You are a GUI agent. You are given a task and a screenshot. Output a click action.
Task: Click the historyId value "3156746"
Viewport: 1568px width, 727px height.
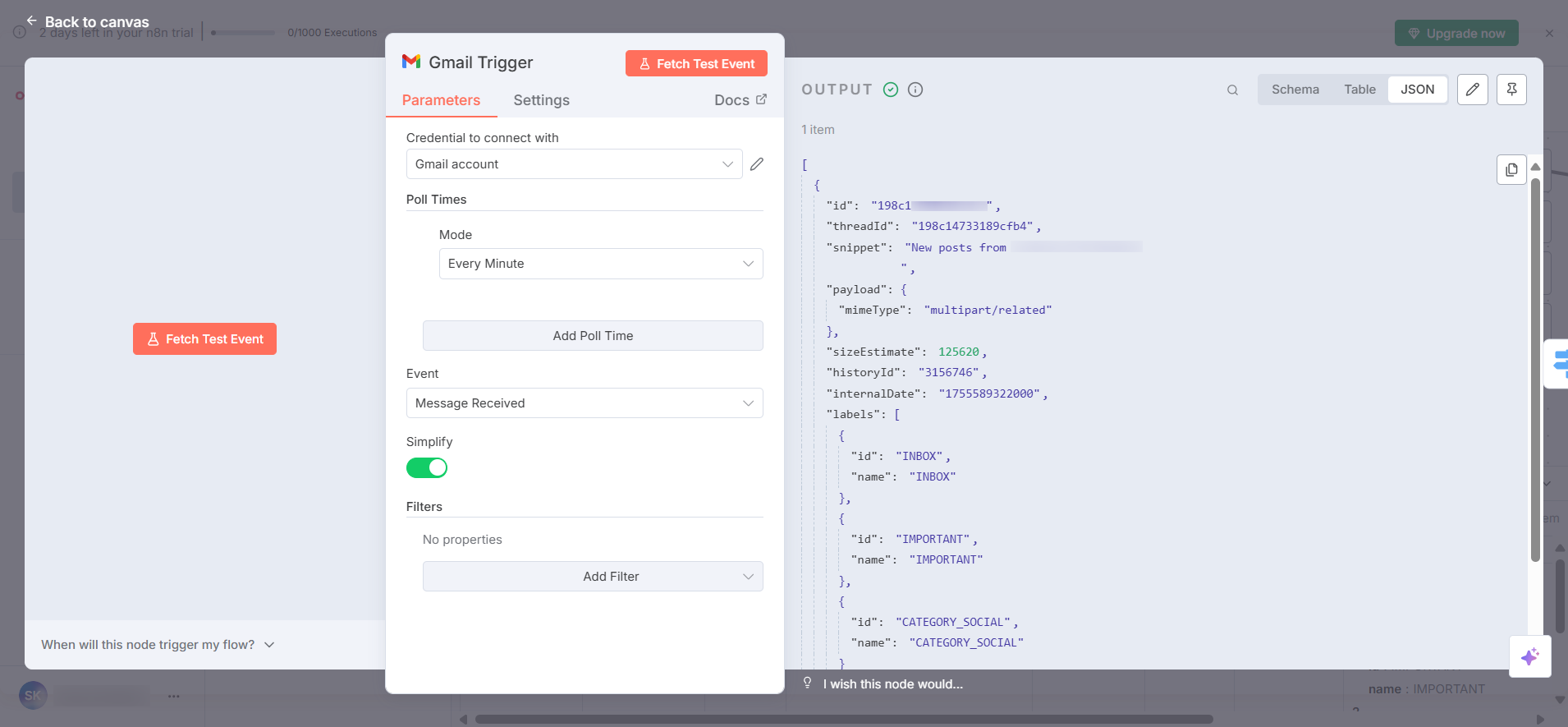(x=949, y=373)
